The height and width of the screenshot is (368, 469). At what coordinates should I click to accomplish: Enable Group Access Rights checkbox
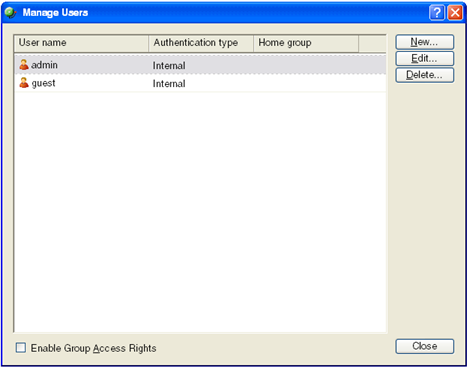coord(21,348)
